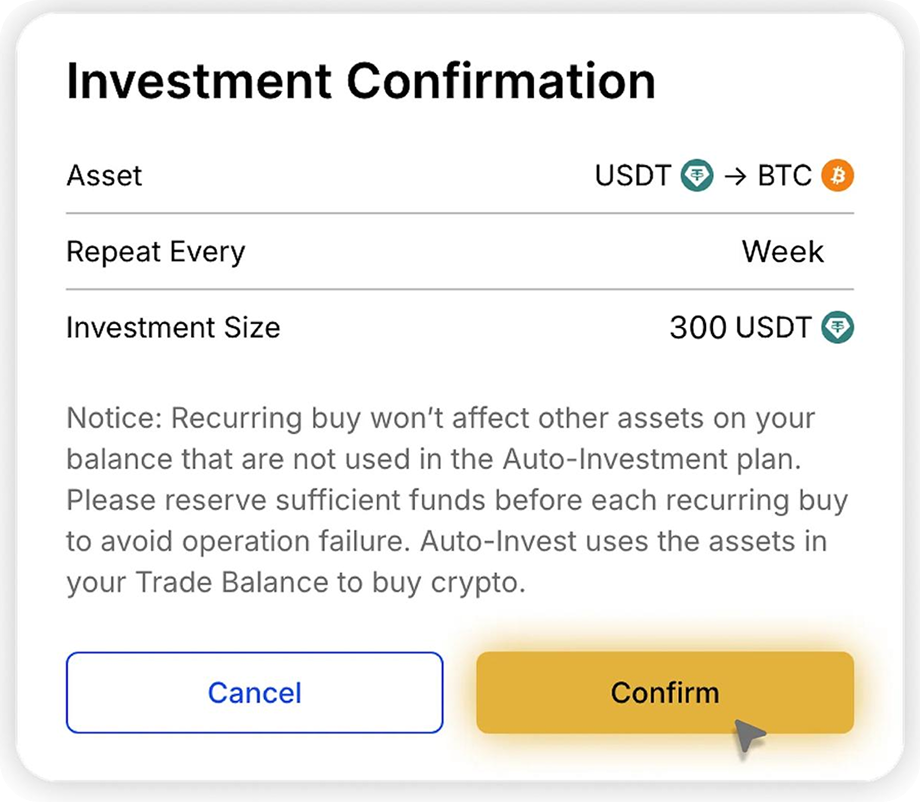Viewport: 920px width, 802px height.
Task: Click the Investment Size label
Action: tap(173, 327)
